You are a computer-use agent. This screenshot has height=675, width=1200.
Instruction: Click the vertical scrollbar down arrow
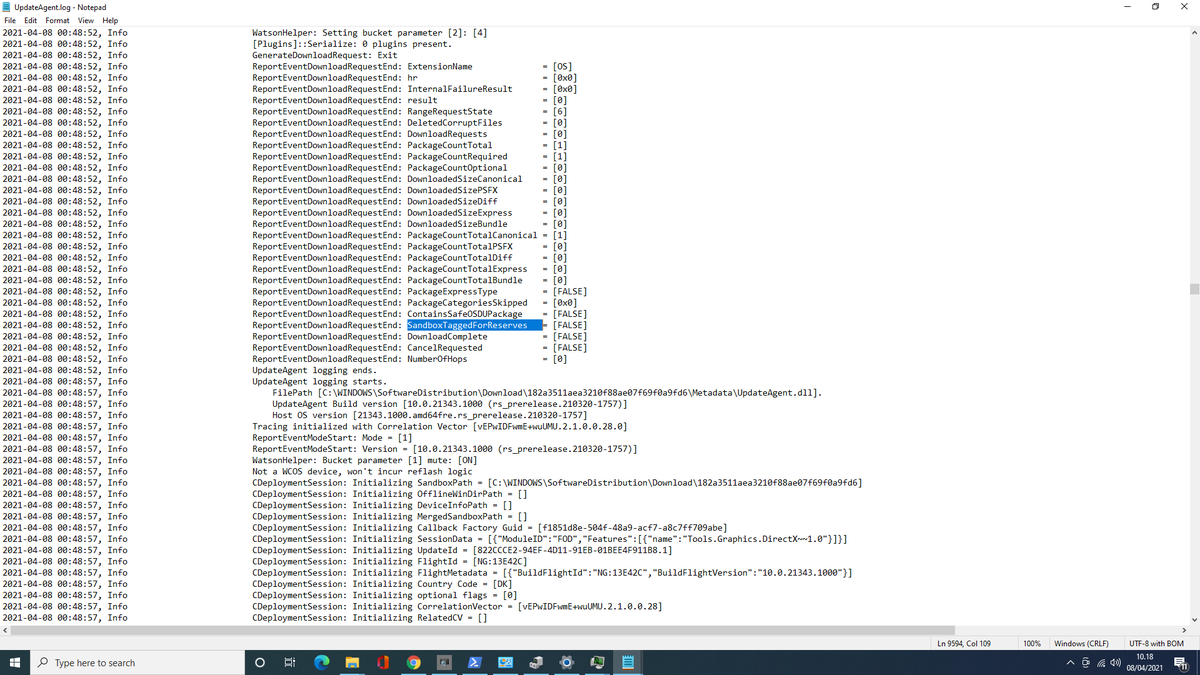(x=1193, y=618)
